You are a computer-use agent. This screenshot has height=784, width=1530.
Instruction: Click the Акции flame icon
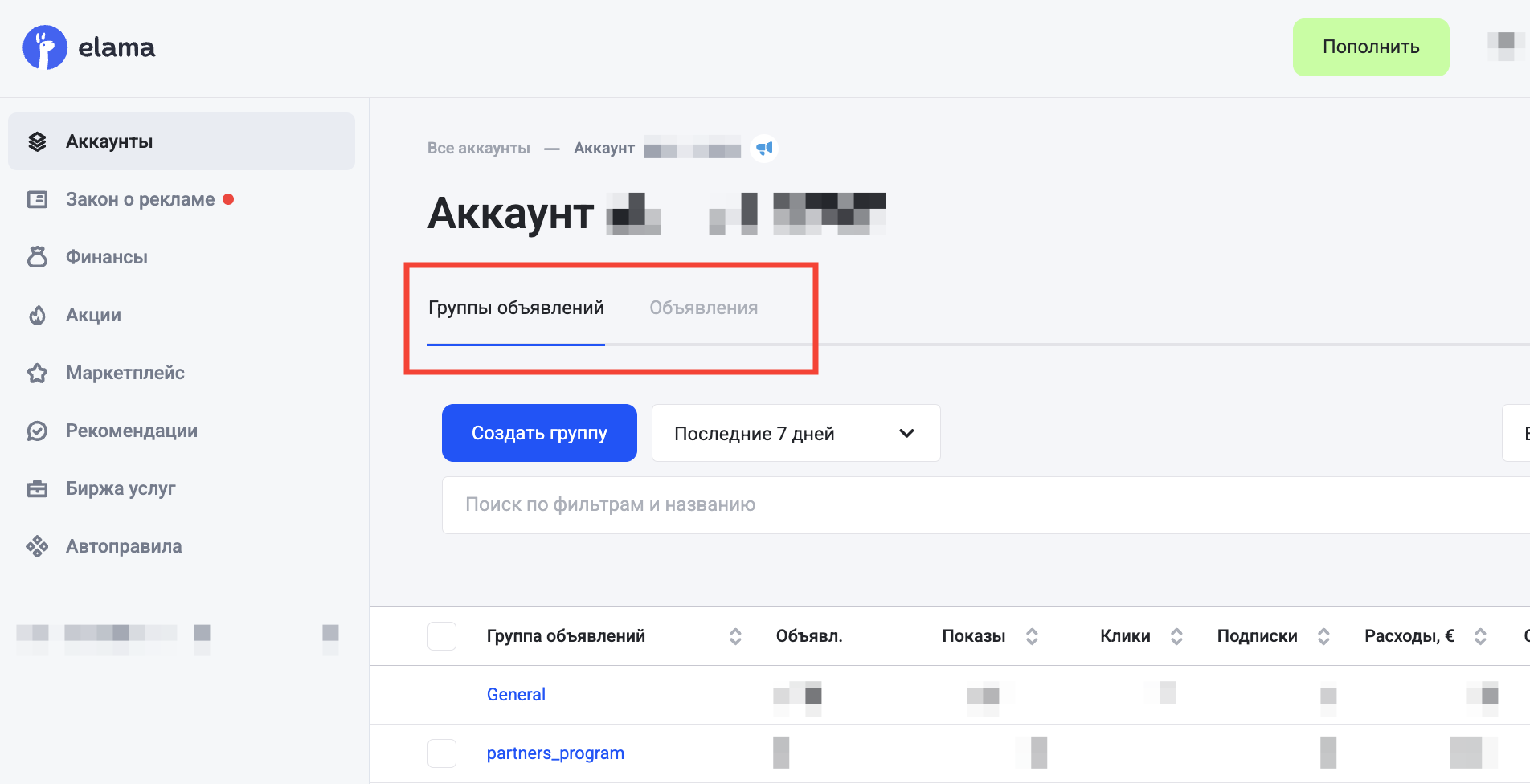(37, 315)
